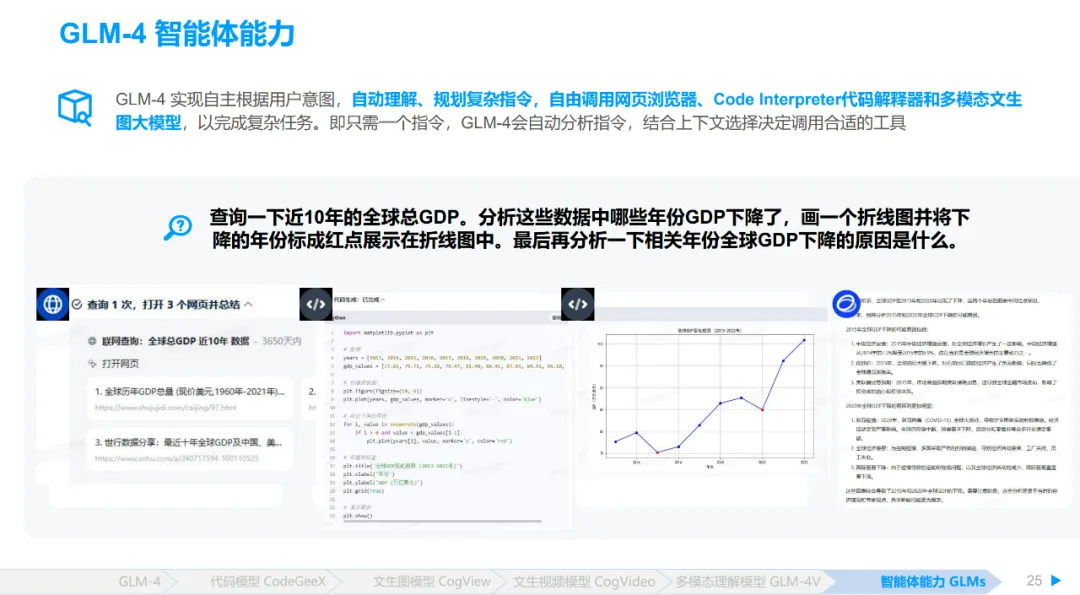Click the question-mark magnifier icon
This screenshot has width=1080, height=595.
(x=178, y=227)
